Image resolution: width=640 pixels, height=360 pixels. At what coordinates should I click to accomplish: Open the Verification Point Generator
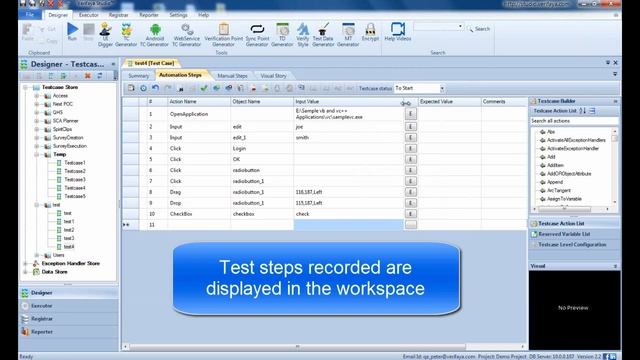pos(223,35)
